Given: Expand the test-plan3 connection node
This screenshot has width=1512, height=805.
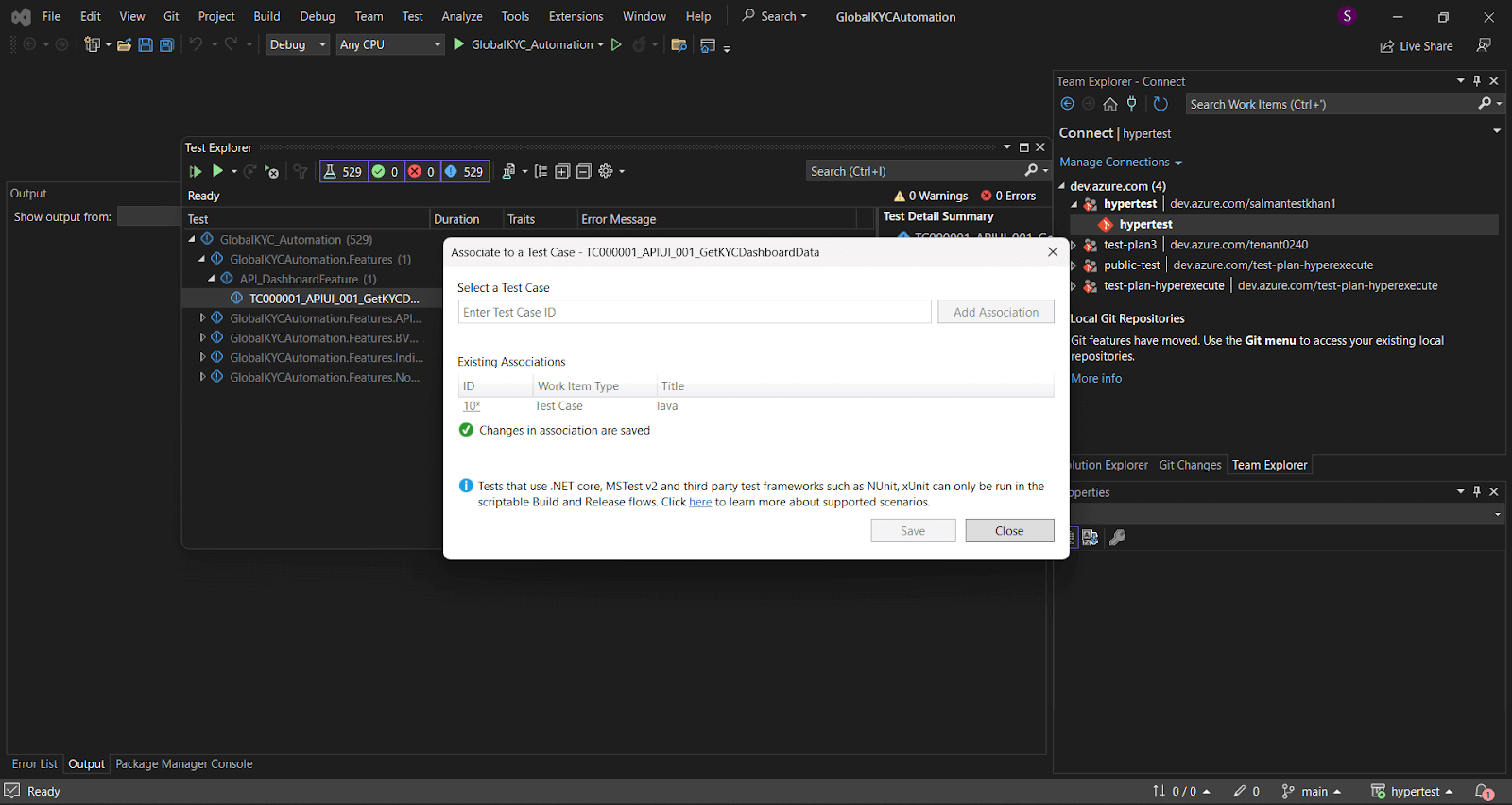Looking at the screenshot, I should (1074, 245).
